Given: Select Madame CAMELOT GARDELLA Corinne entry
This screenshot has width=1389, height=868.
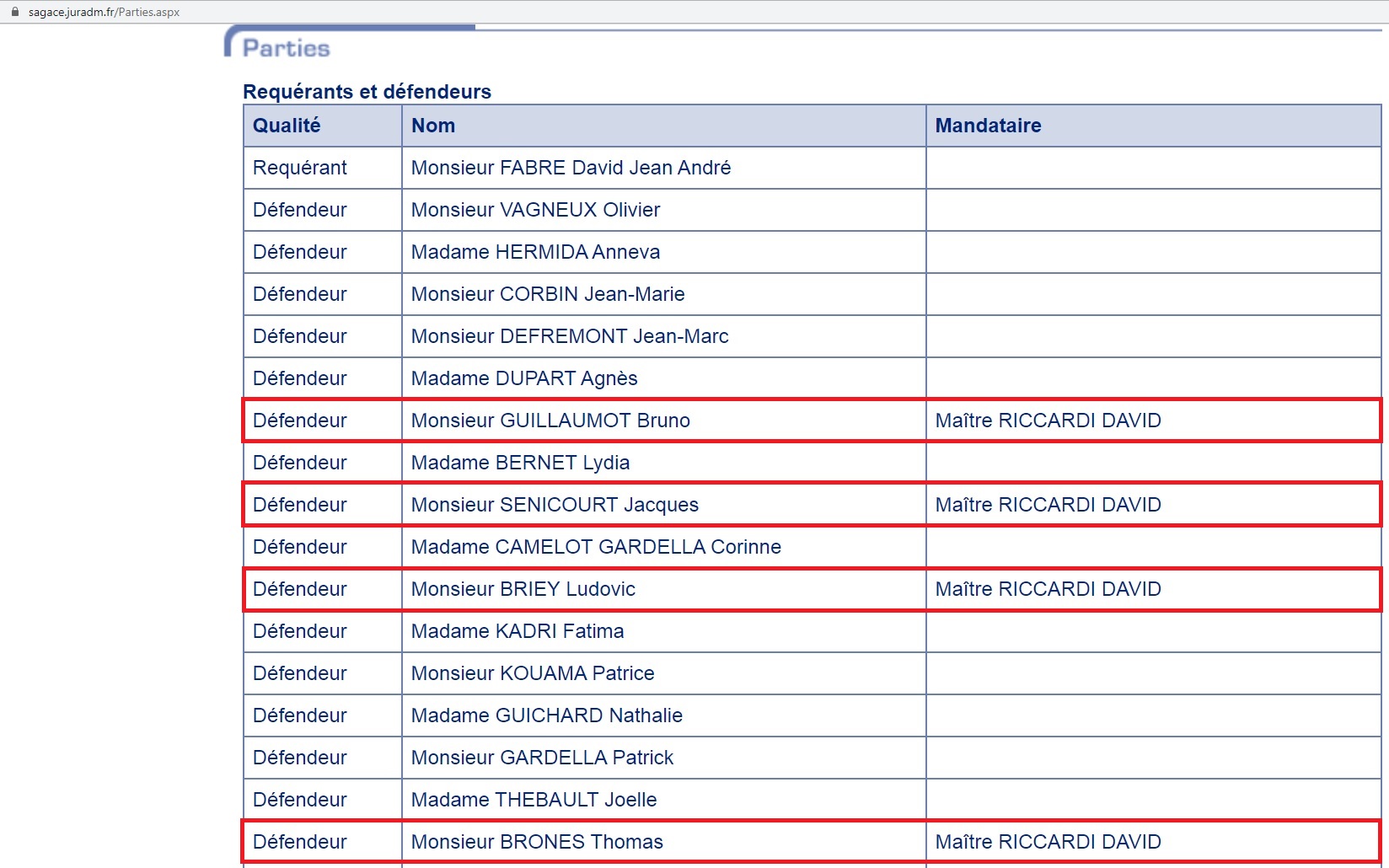Looking at the screenshot, I should point(596,547).
